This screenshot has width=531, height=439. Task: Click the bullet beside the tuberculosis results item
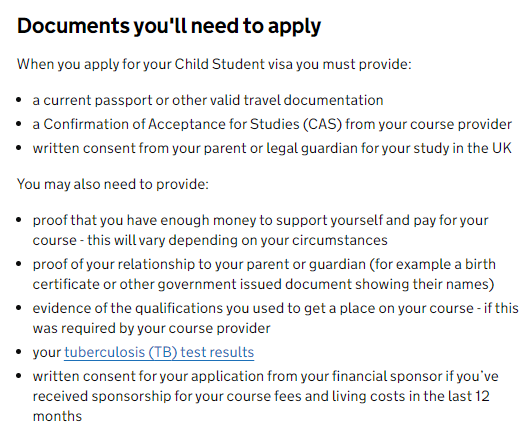tap(19, 352)
